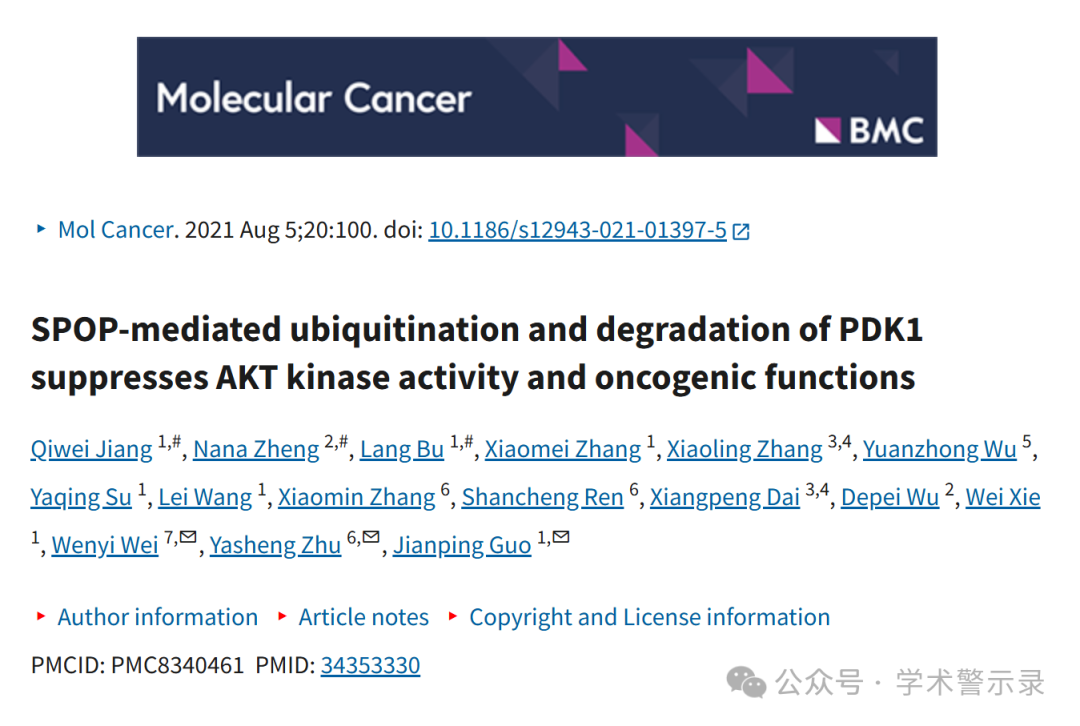Image resolution: width=1080 pixels, height=726 pixels.
Task: Click the BMC logo in the banner
Action: tap(869, 130)
